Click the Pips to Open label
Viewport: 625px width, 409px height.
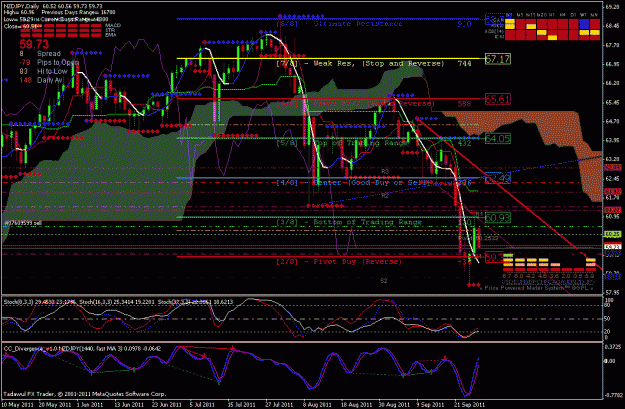click(x=58, y=62)
